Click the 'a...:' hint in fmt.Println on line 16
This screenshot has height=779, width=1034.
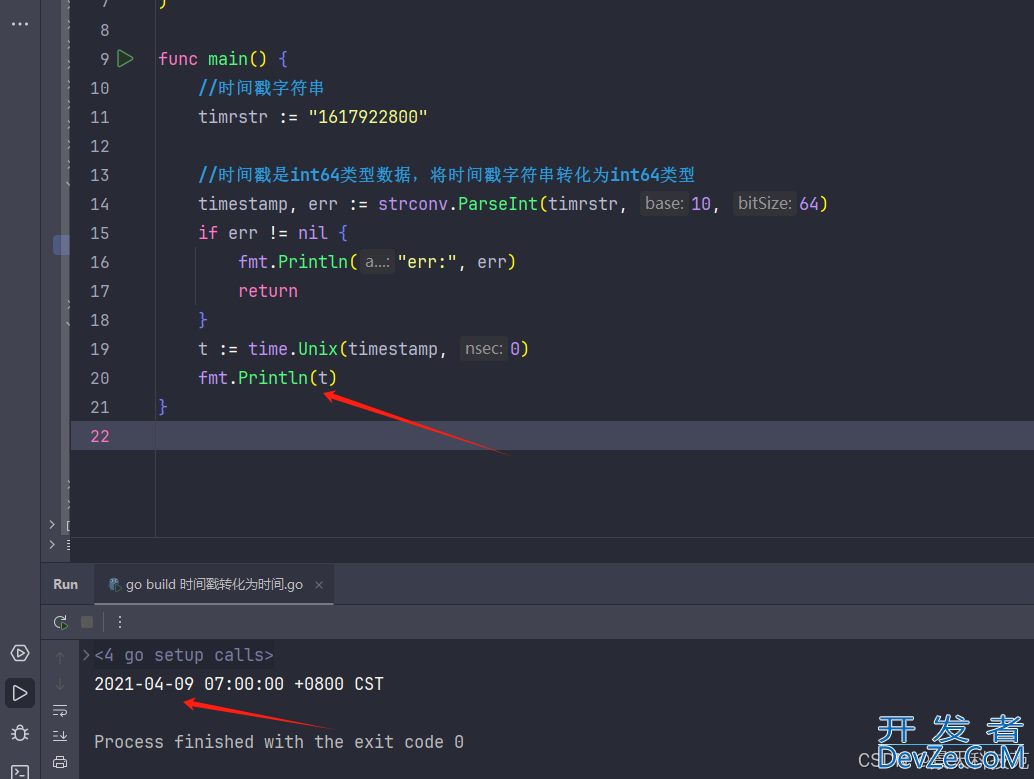(377, 262)
